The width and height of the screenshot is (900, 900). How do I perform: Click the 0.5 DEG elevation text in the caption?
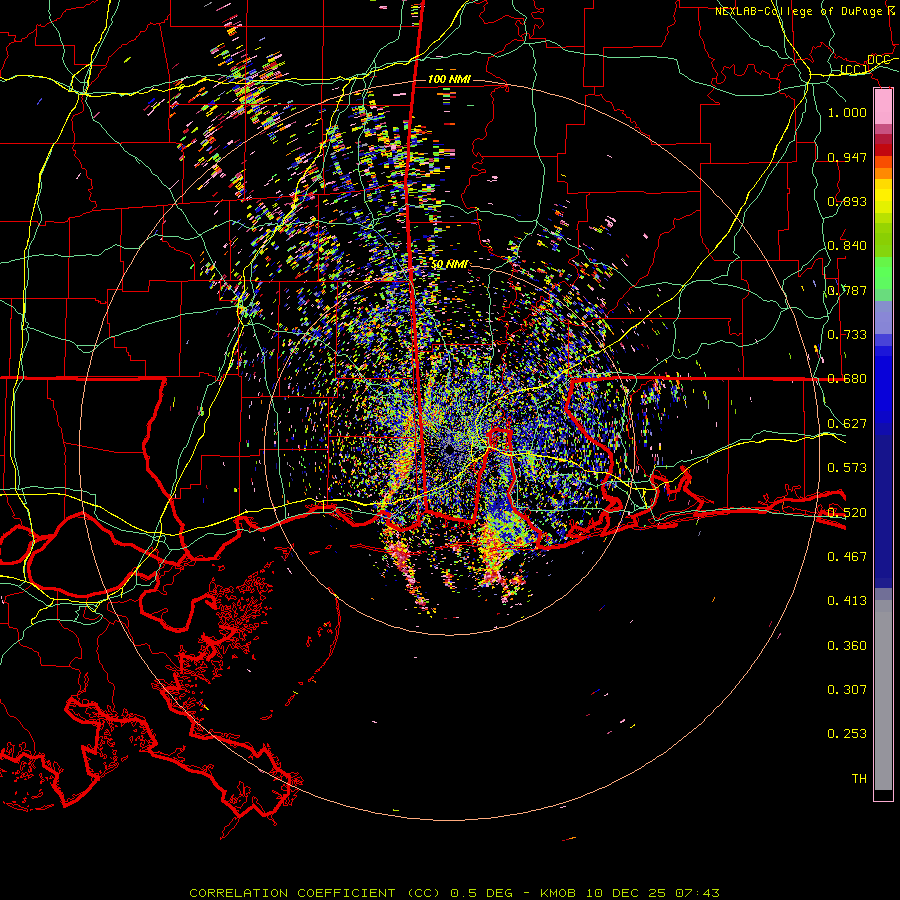point(481,893)
